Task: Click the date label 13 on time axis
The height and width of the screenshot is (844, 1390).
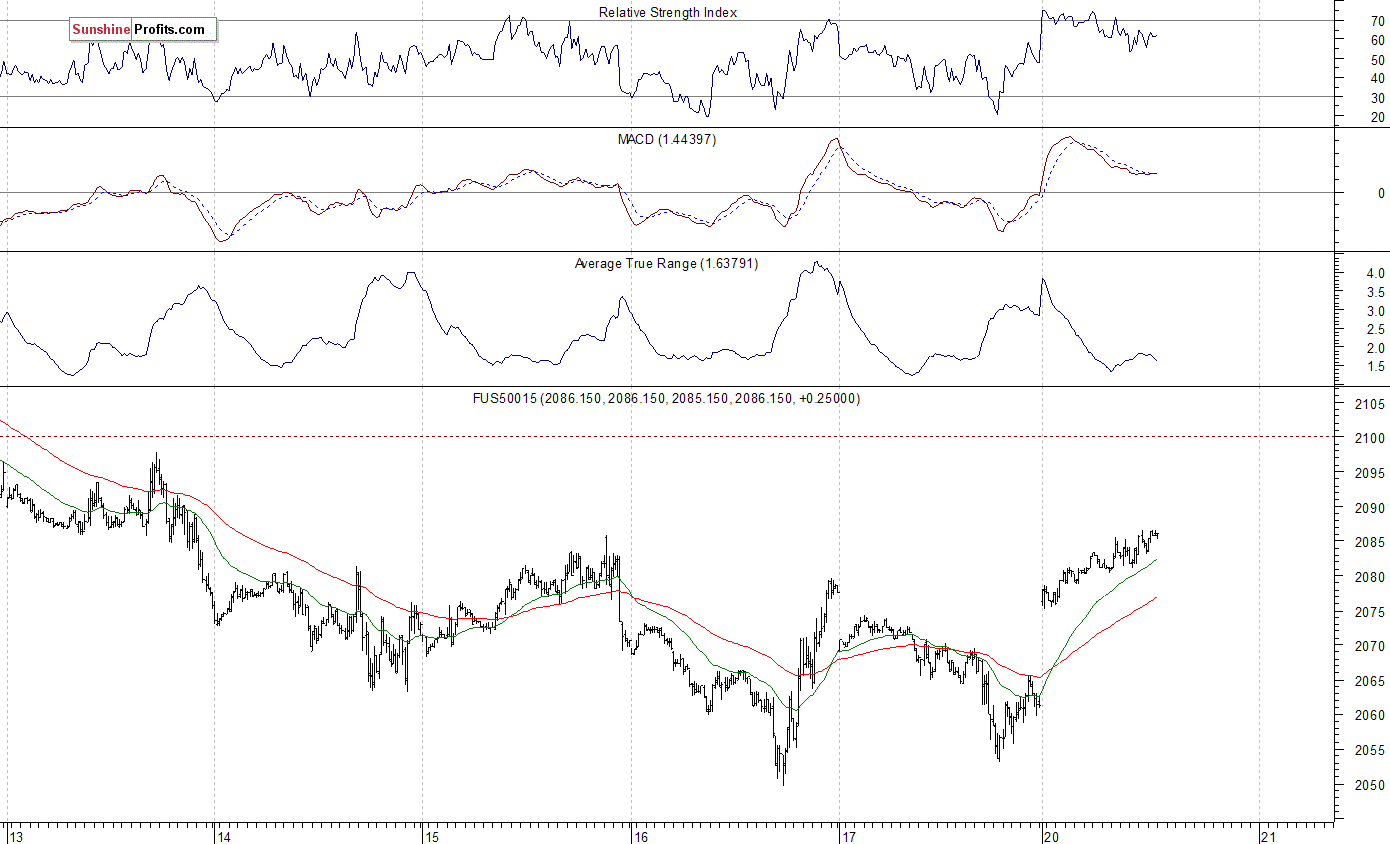Action: (x=15, y=836)
